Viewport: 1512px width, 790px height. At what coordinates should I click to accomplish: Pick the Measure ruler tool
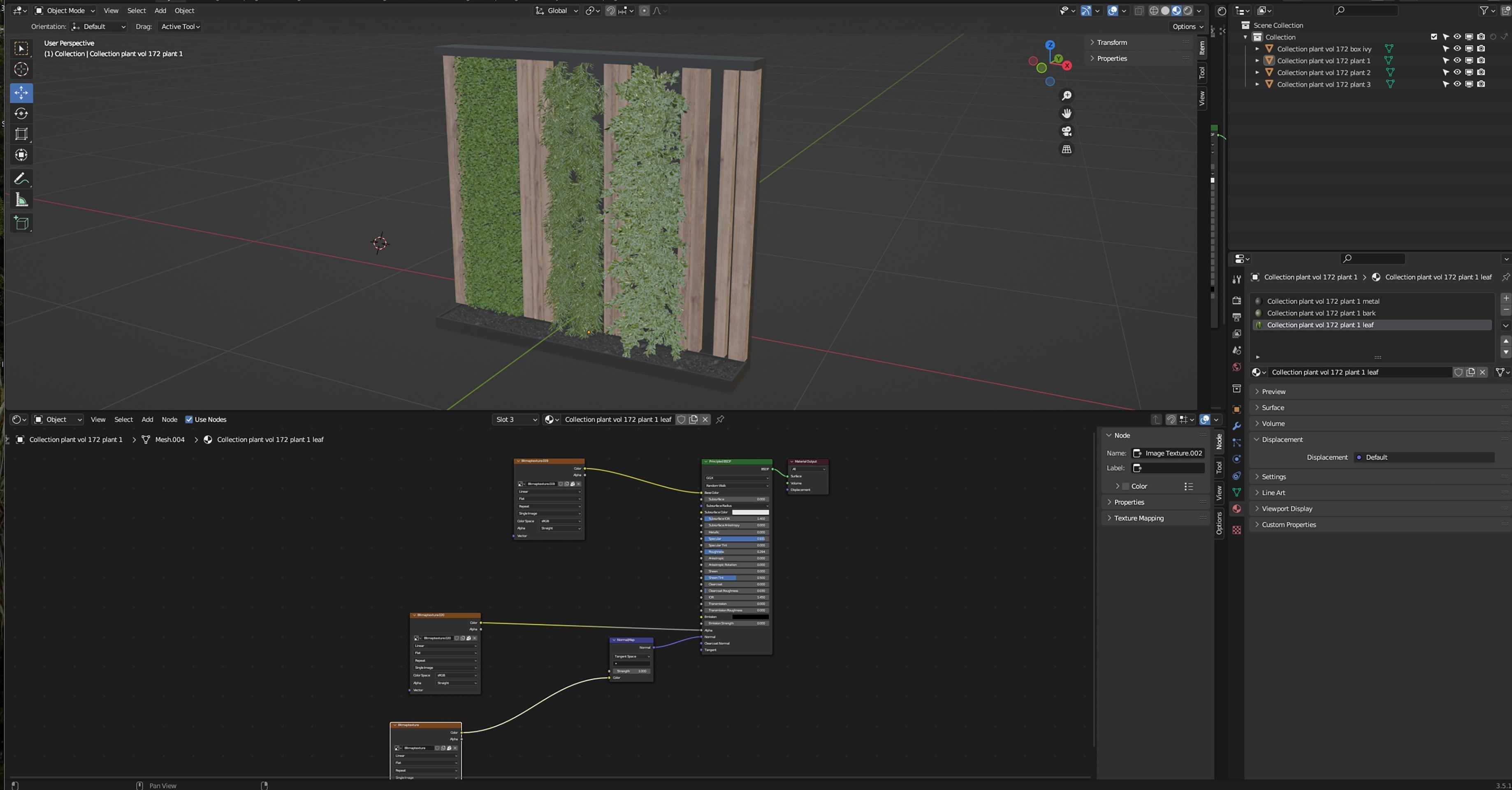pyautogui.click(x=21, y=200)
